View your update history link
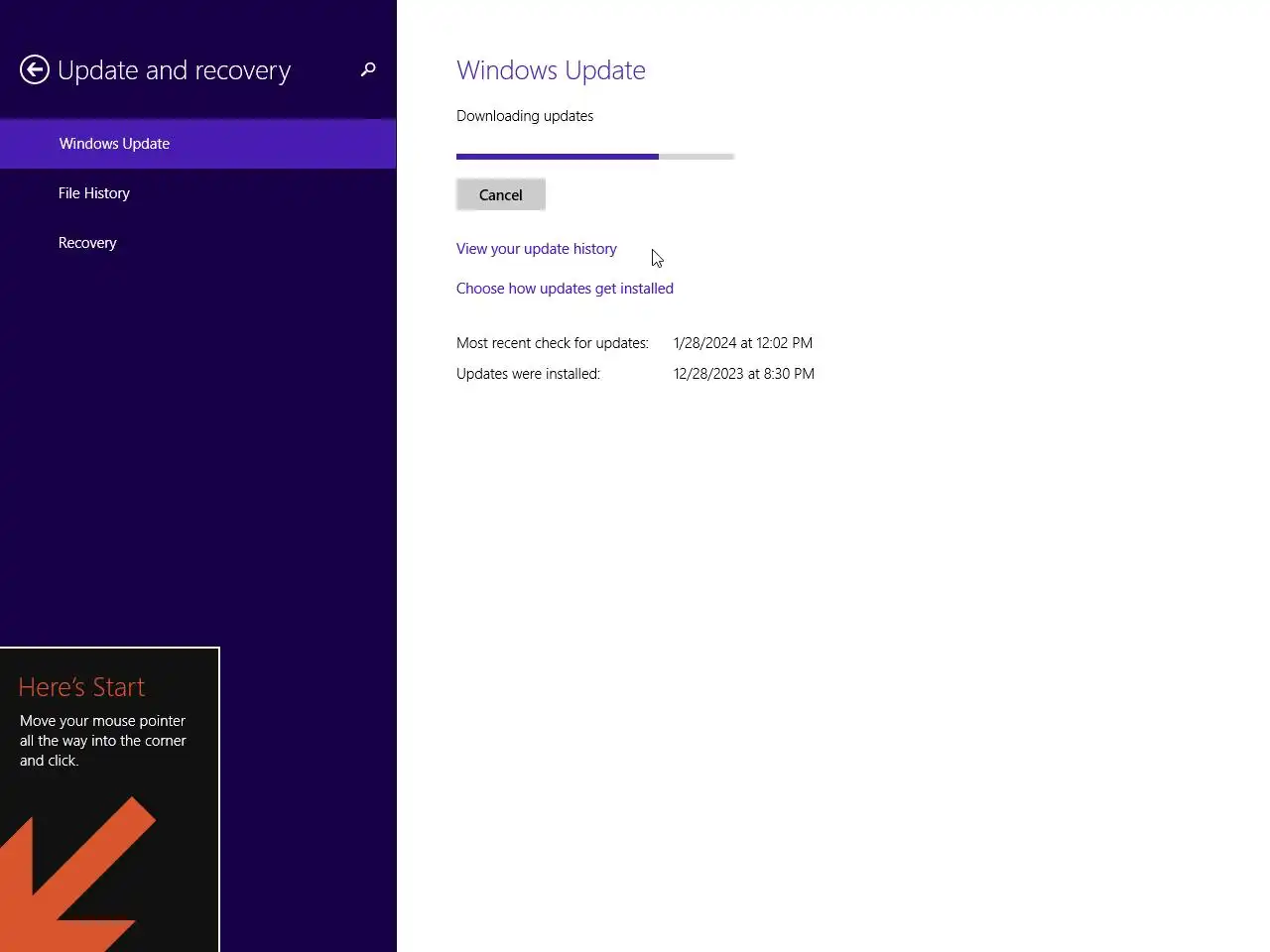The image size is (1270, 952). pyautogui.click(x=537, y=249)
